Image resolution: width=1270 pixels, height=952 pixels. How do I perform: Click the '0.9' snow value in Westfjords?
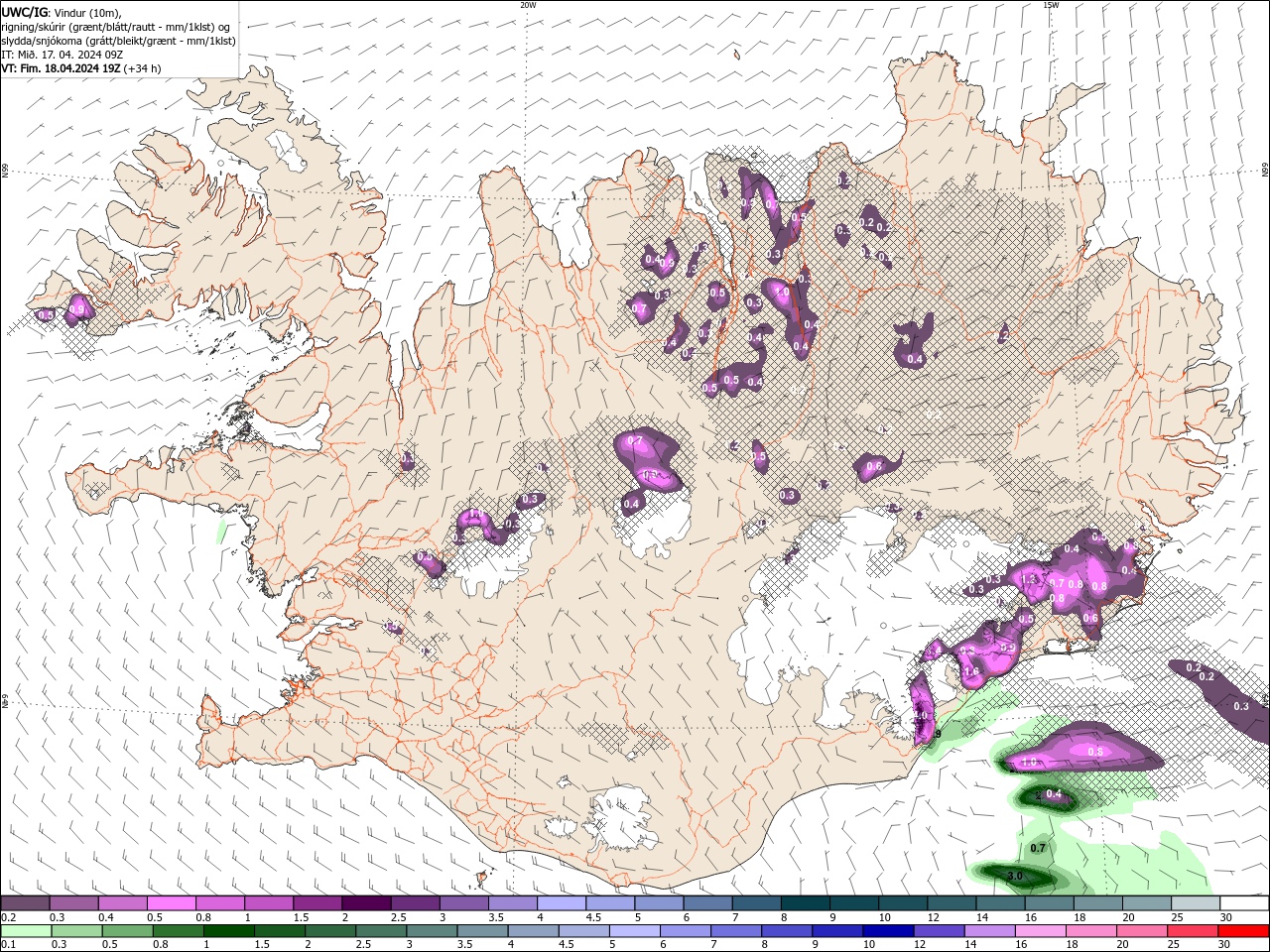point(77,309)
